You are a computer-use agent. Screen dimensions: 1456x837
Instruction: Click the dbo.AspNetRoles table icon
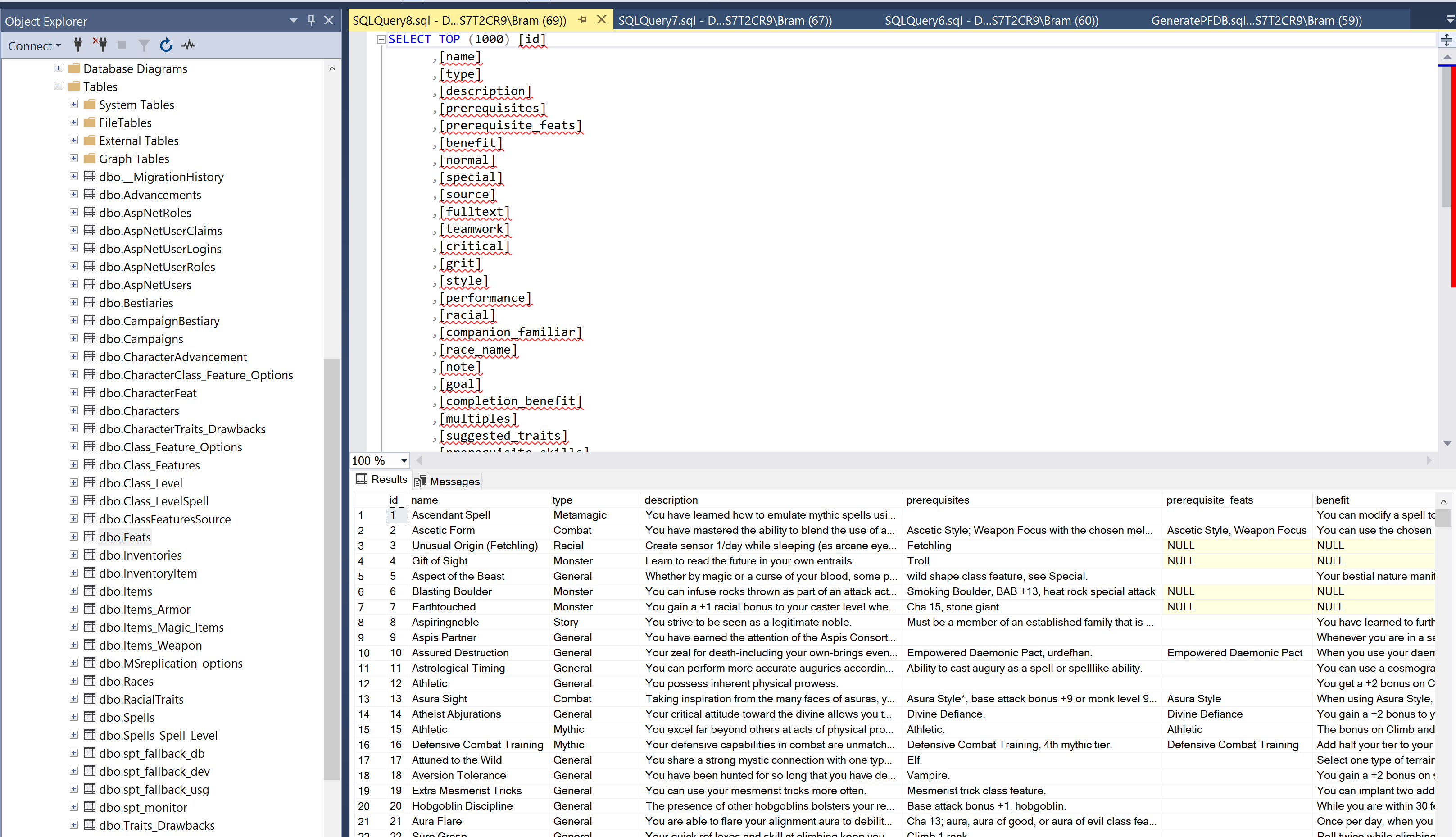tap(90, 212)
